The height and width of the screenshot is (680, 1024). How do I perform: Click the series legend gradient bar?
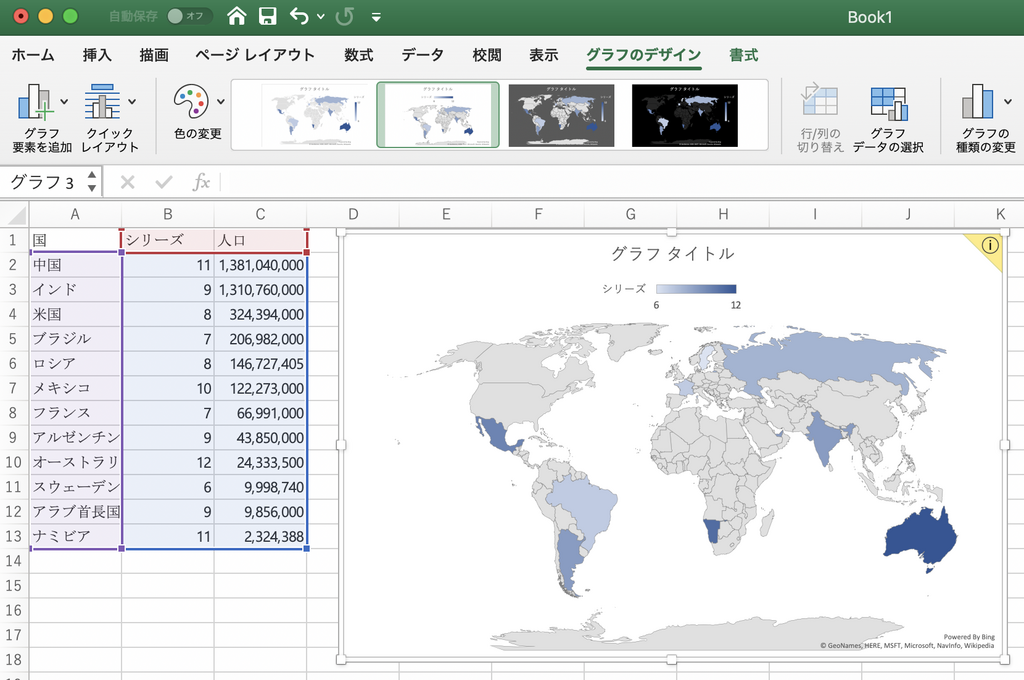695,288
